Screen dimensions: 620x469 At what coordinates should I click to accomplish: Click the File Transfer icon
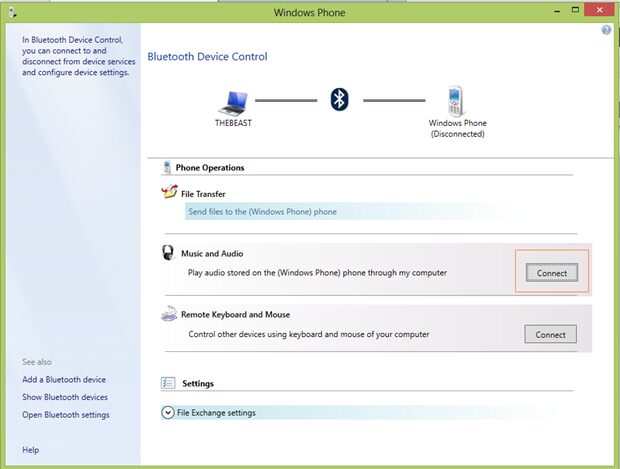(x=169, y=192)
